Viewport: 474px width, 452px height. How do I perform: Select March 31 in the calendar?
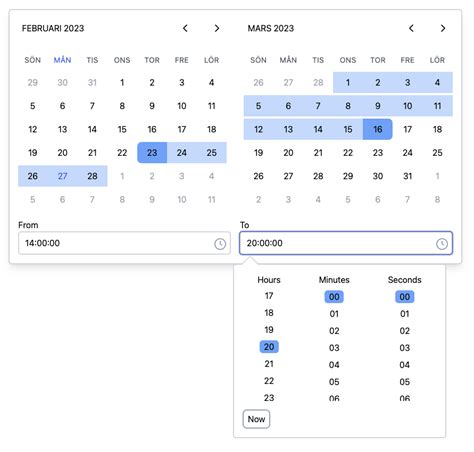tap(407, 176)
